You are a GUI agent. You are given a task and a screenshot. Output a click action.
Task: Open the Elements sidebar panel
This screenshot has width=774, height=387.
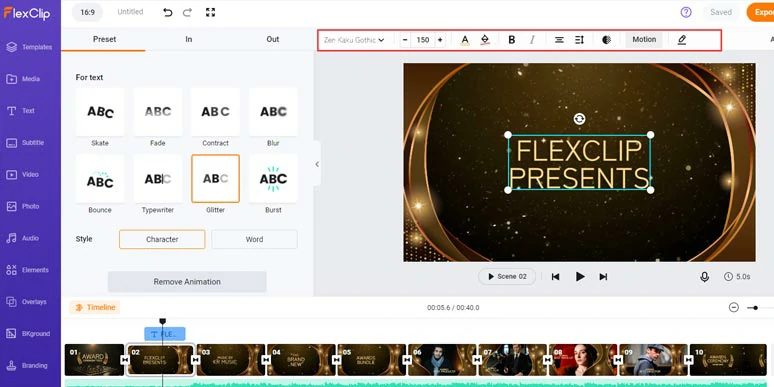29,270
